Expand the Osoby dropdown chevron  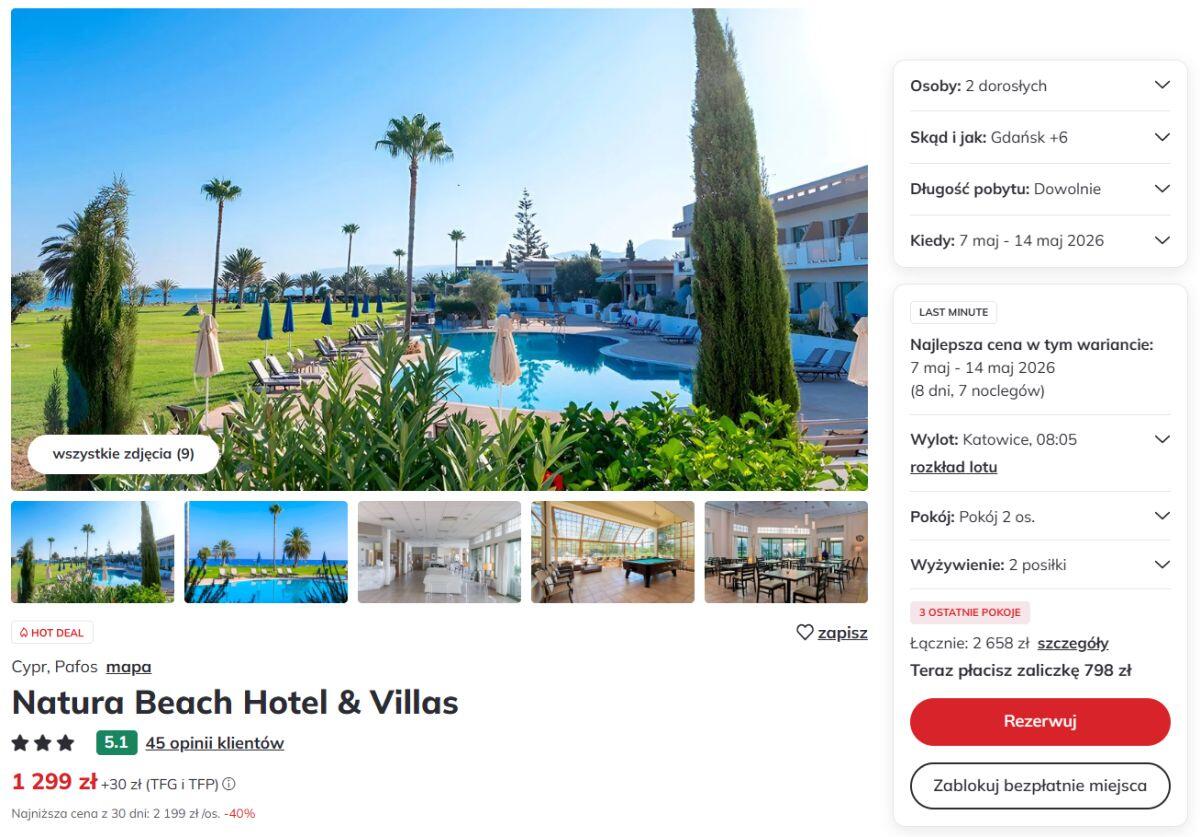(x=1162, y=85)
